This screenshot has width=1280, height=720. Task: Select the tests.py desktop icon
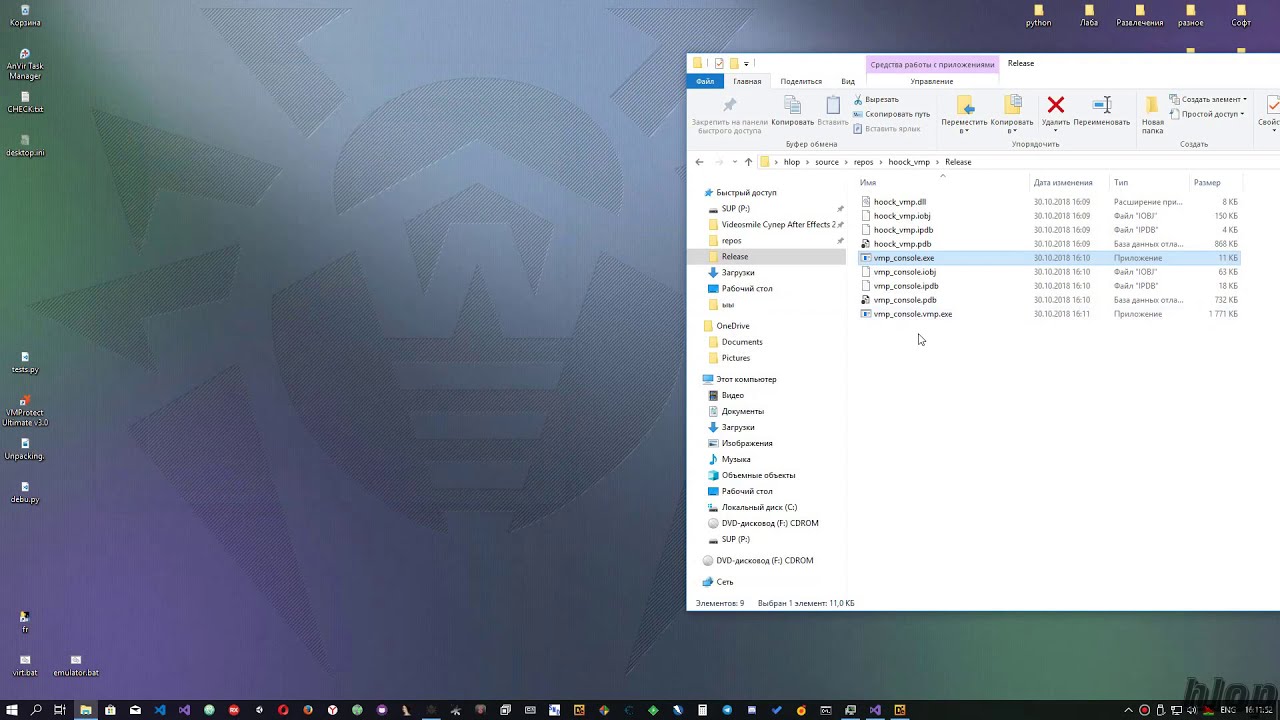pyautogui.click(x=25, y=363)
